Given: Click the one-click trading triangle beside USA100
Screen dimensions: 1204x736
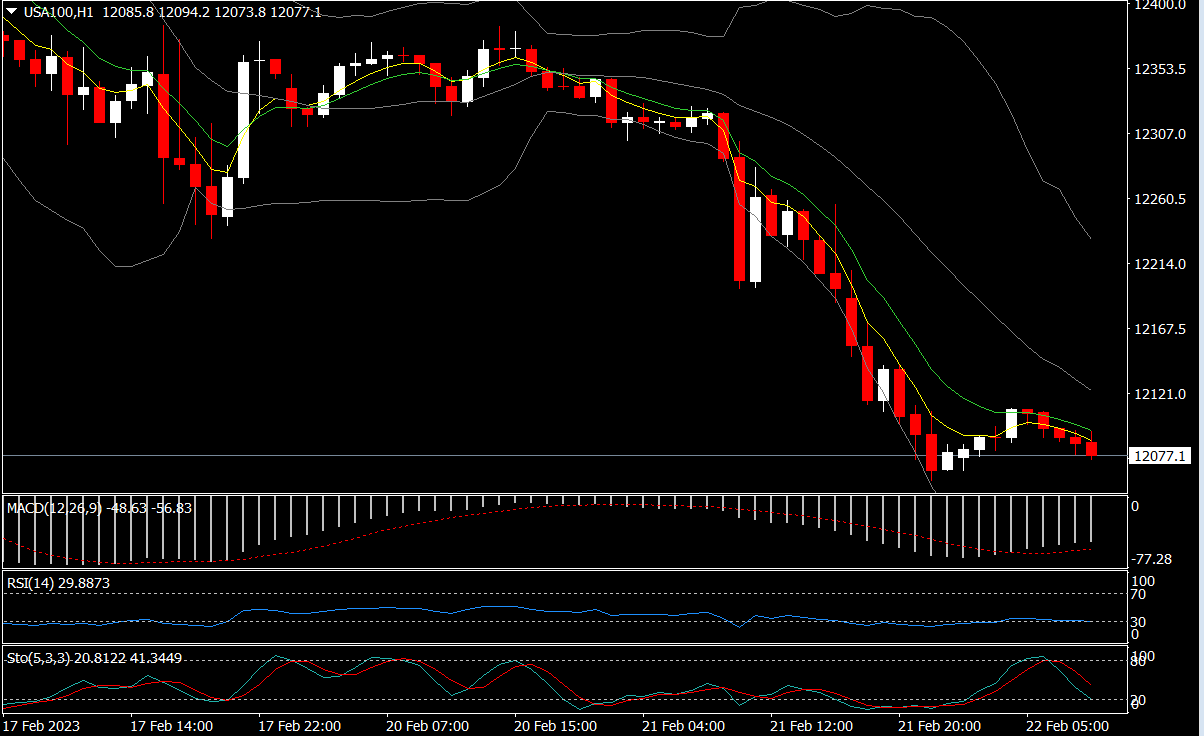Looking at the screenshot, I should [11, 11].
